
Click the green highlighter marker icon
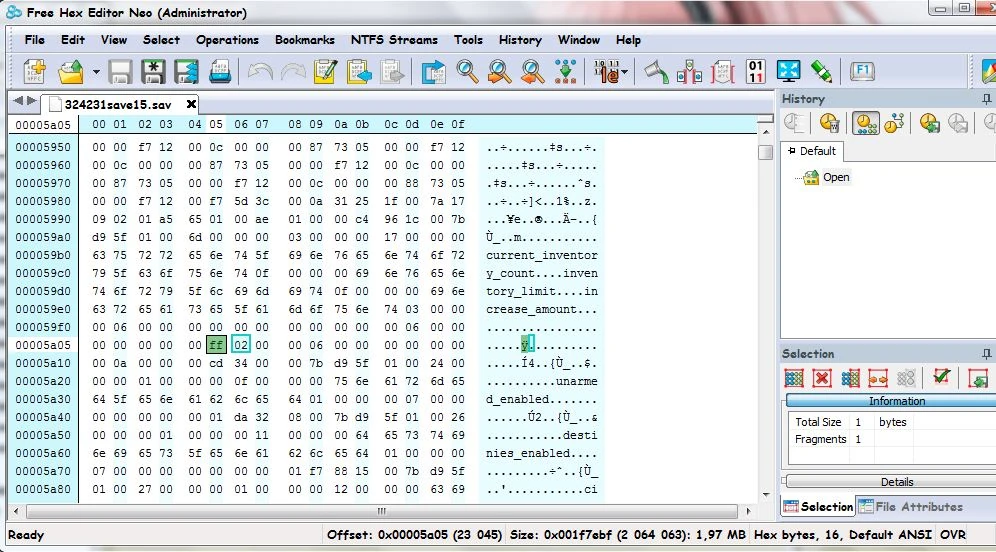tap(821, 71)
